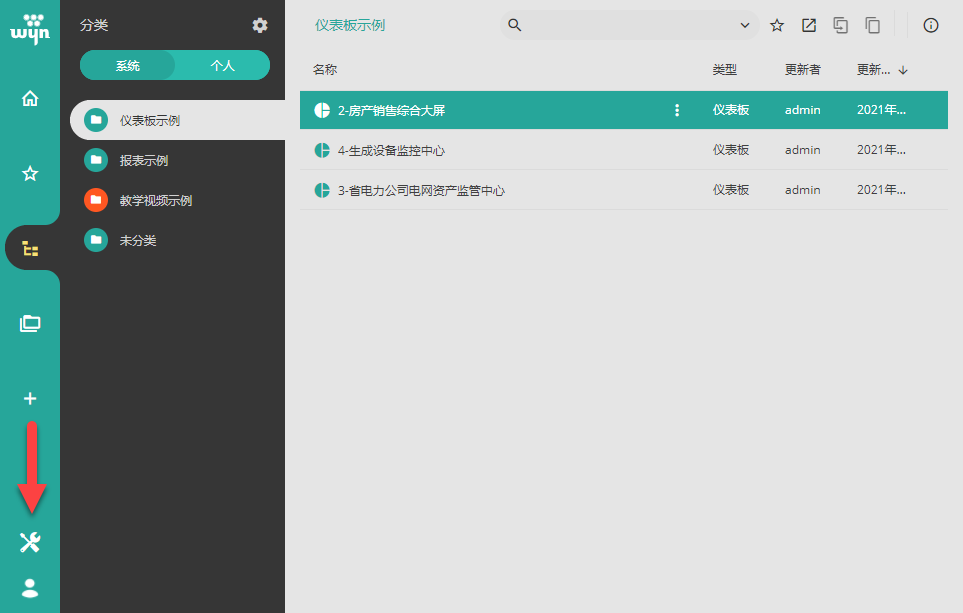963x613 pixels.
Task: Switch to the 系统 tab
Action: pos(128,65)
